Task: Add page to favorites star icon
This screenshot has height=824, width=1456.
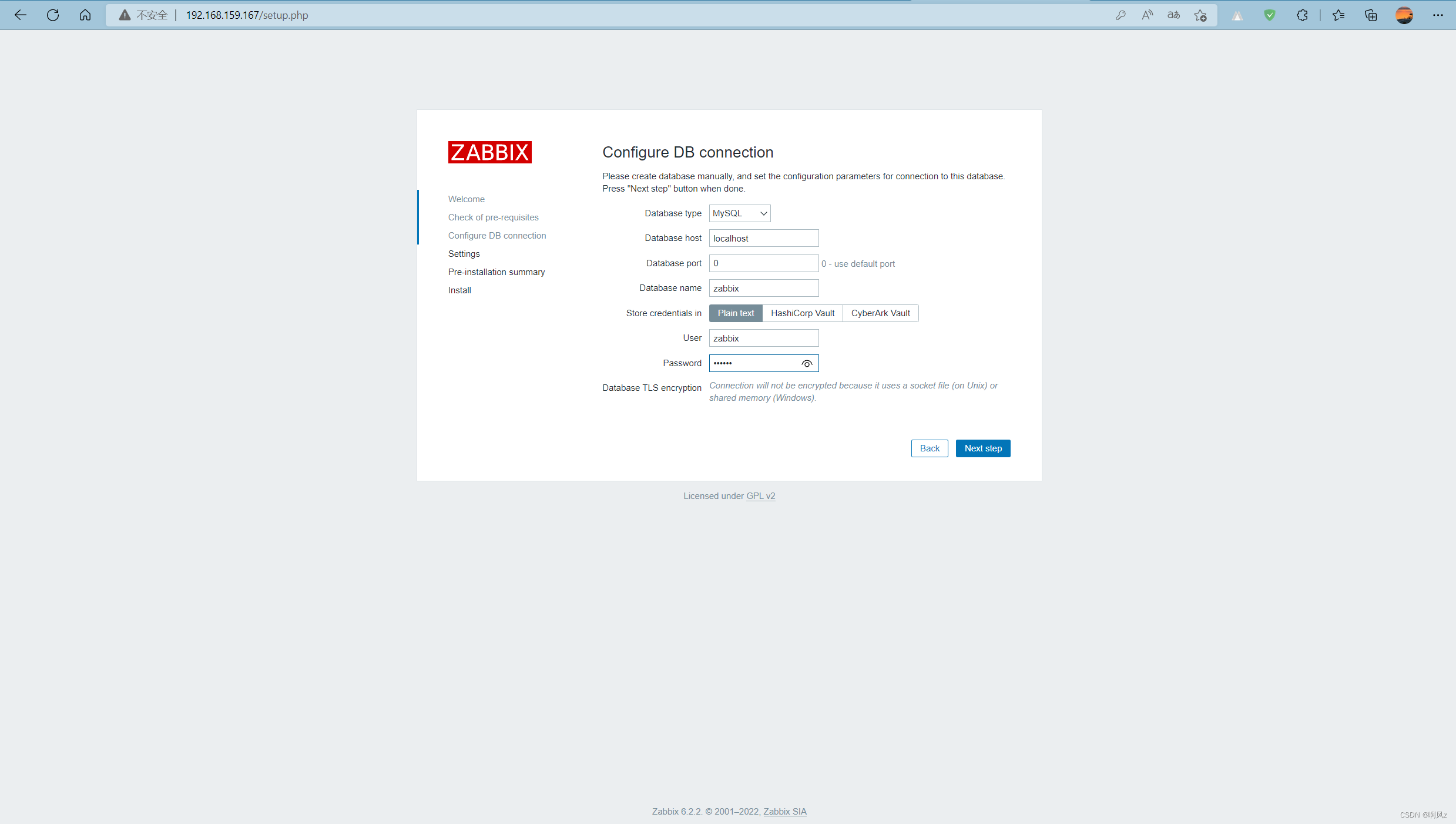Action: [1200, 15]
